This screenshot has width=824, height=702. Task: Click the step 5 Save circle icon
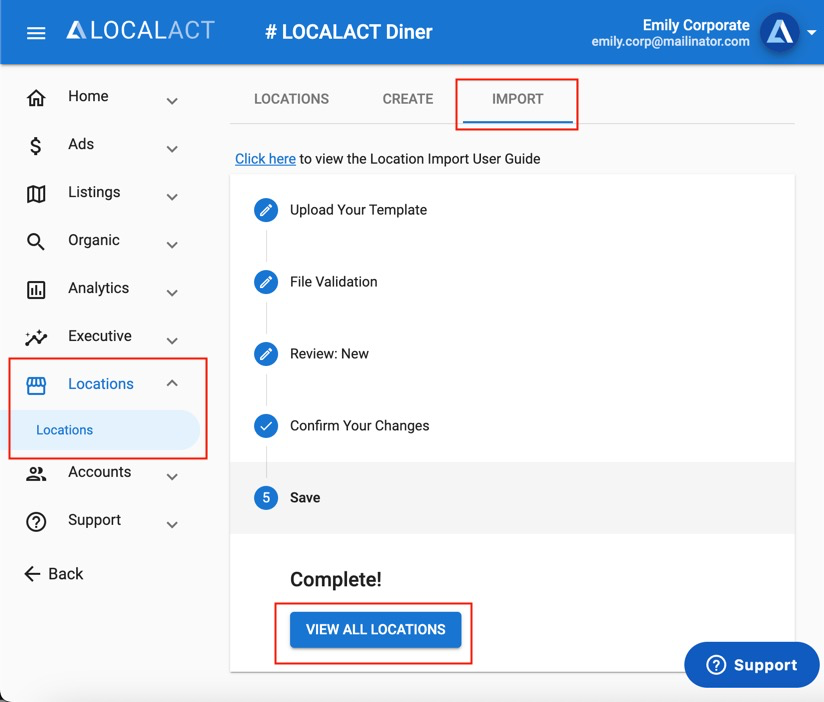[x=266, y=498]
